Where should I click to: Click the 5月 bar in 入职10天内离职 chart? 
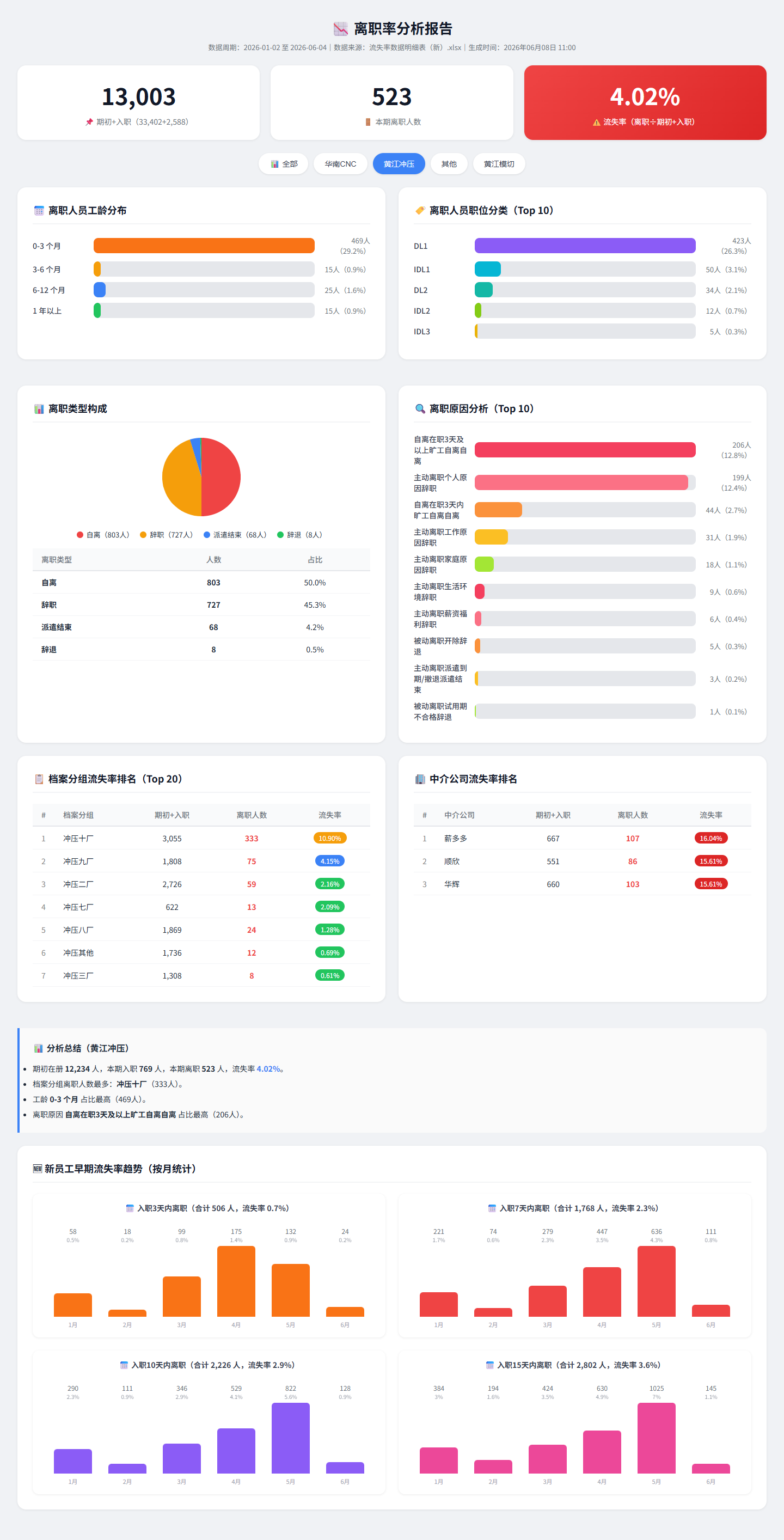click(290, 1438)
